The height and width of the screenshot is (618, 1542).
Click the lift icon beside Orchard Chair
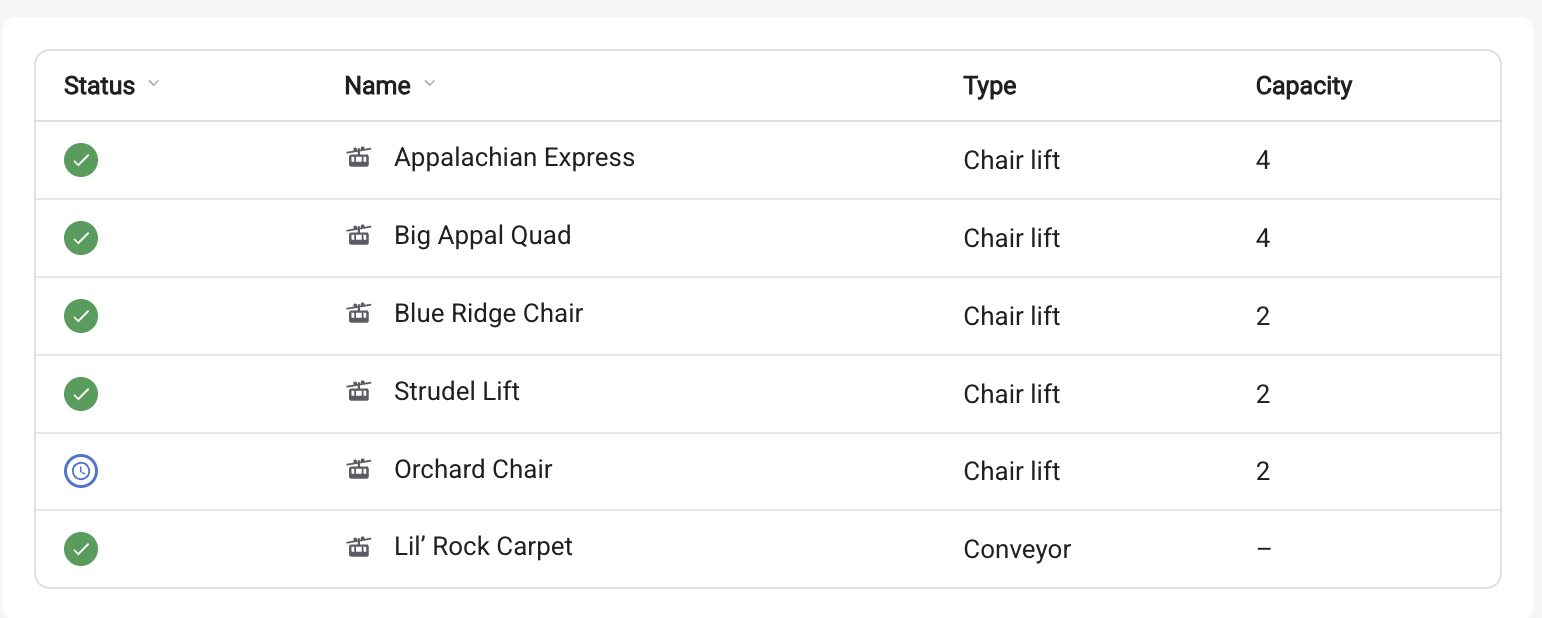click(x=359, y=468)
